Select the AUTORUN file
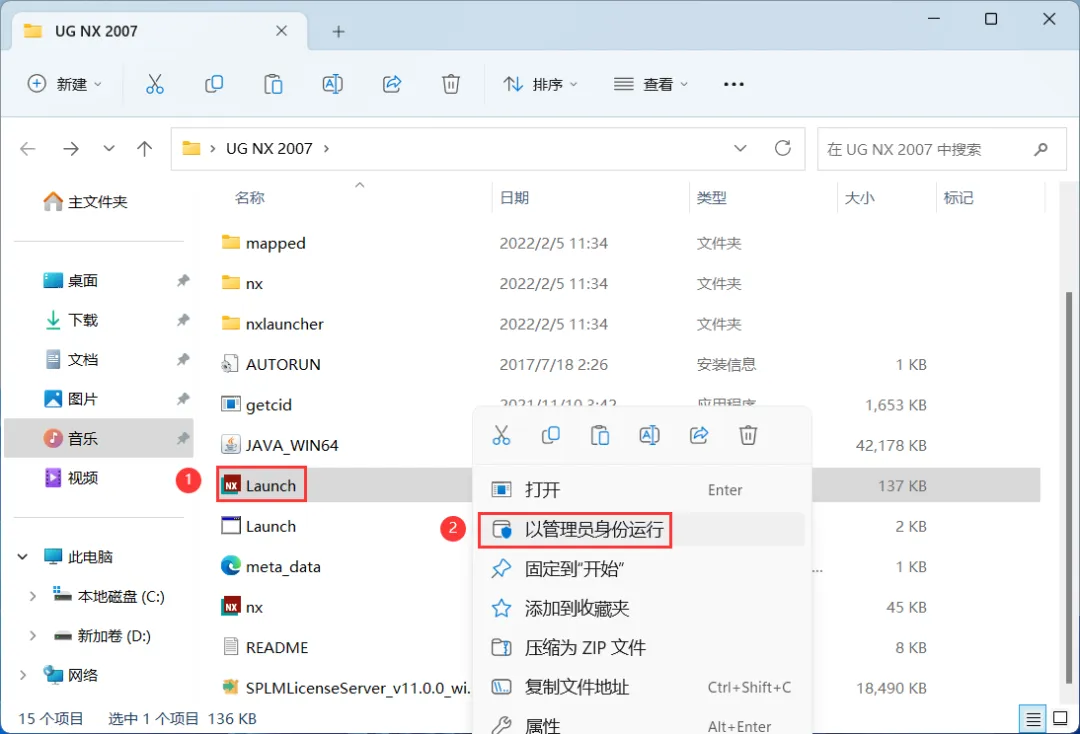1080x734 pixels. pyautogui.click(x=271, y=364)
